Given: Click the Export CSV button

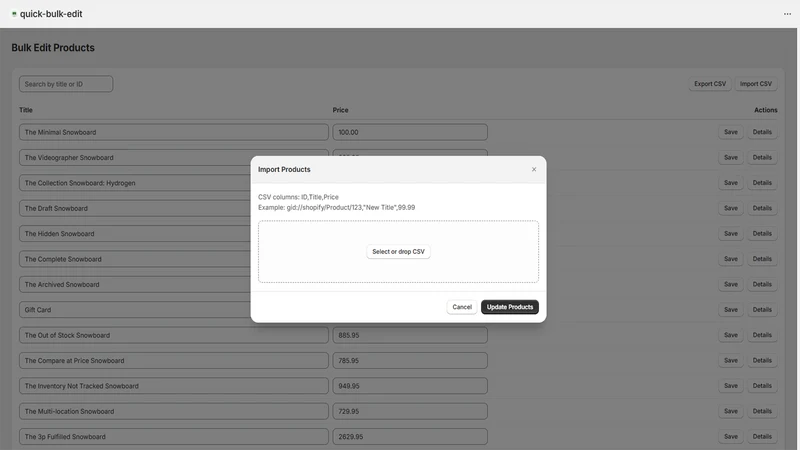Looking at the screenshot, I should tap(710, 84).
